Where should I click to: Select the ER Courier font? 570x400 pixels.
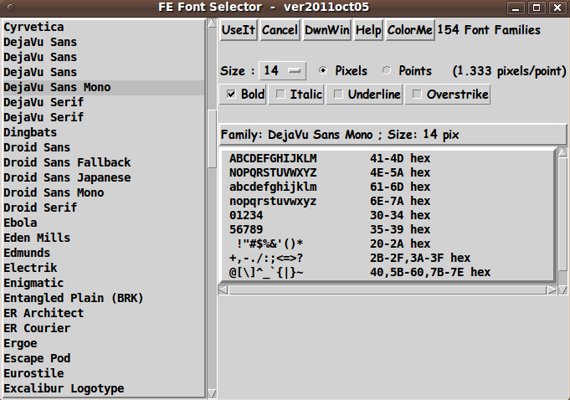[x=103, y=328]
